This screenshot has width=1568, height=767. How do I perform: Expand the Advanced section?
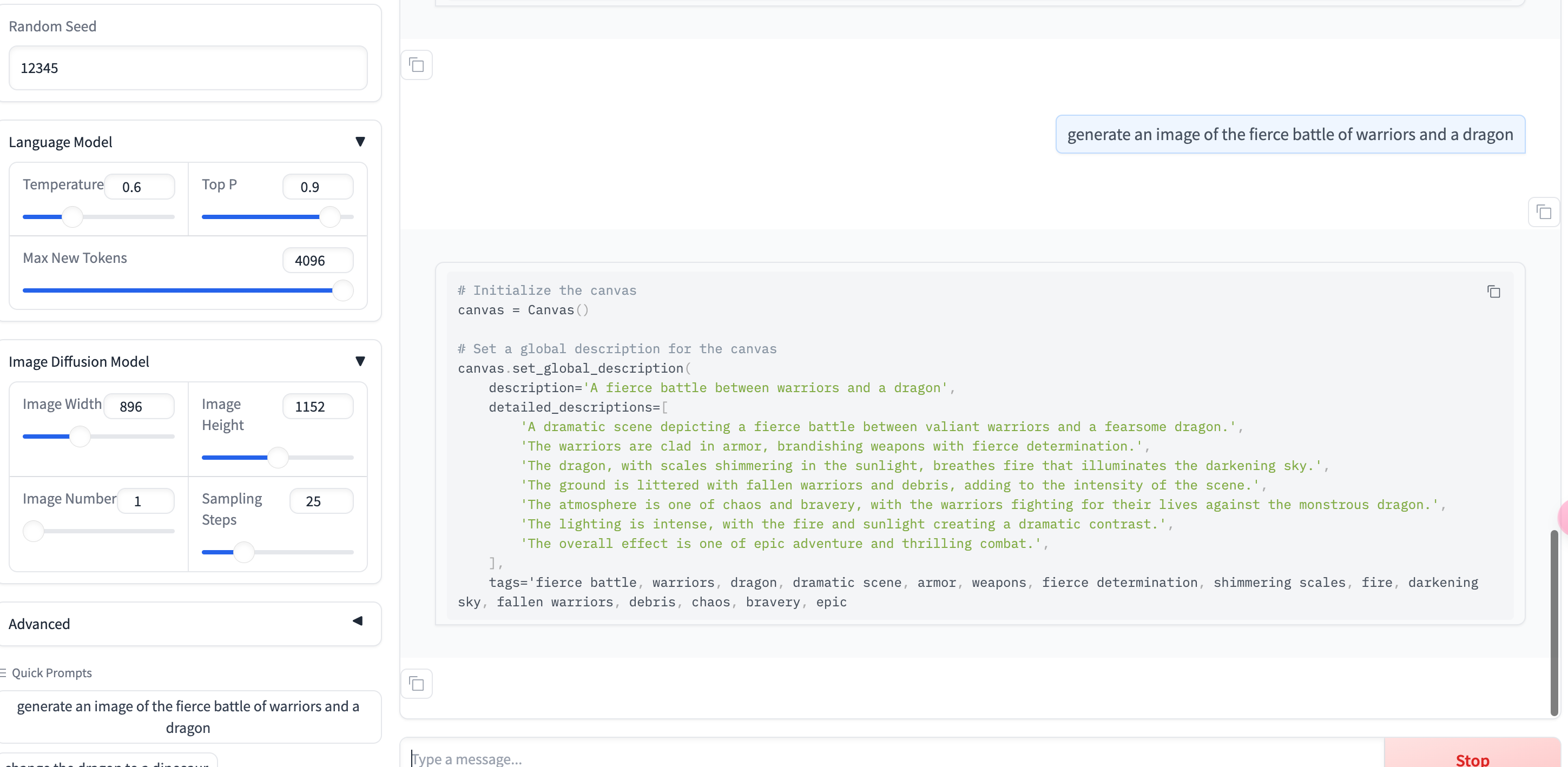[x=358, y=621]
